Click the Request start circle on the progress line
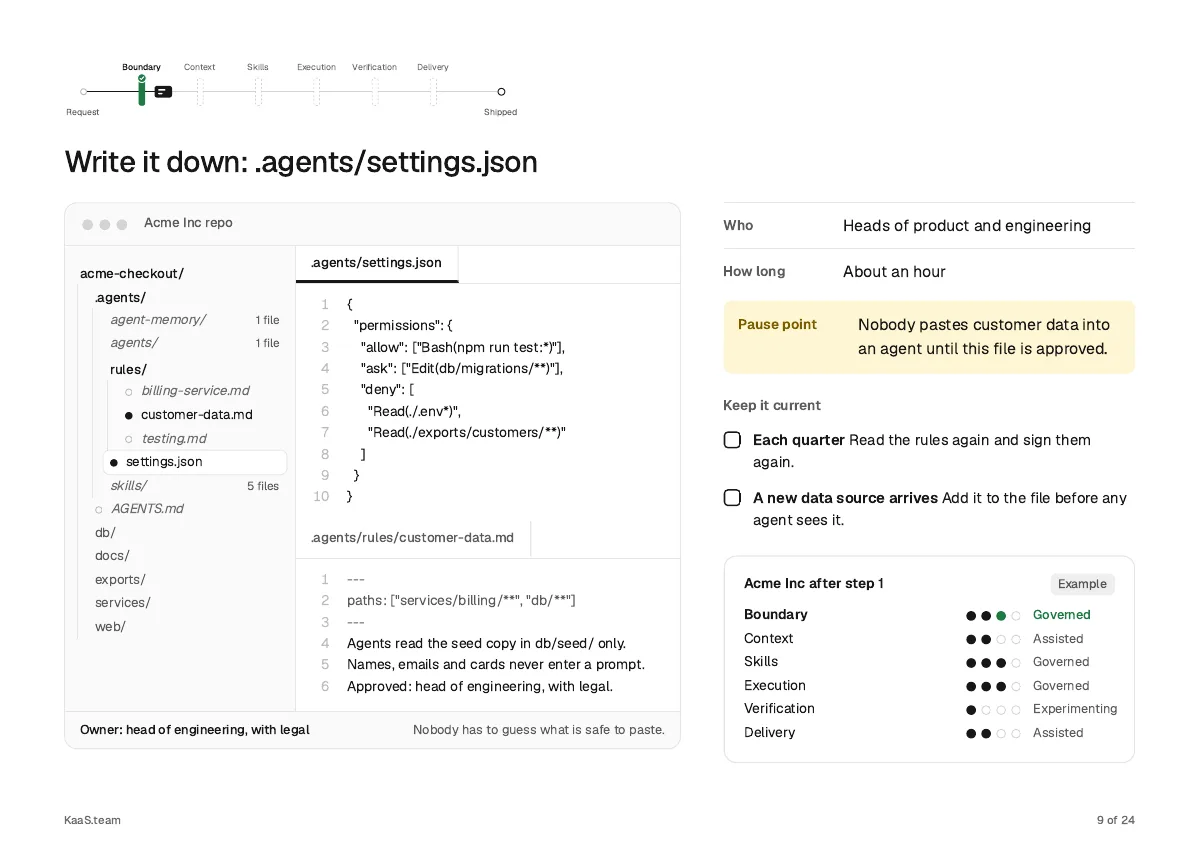 (x=83, y=92)
